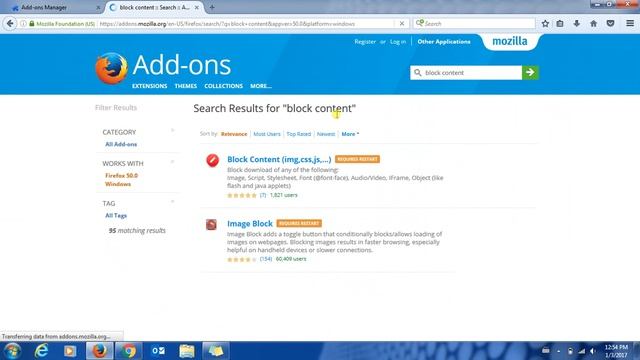
Task: Open Outlook from the taskbar
Action: click(x=158, y=351)
